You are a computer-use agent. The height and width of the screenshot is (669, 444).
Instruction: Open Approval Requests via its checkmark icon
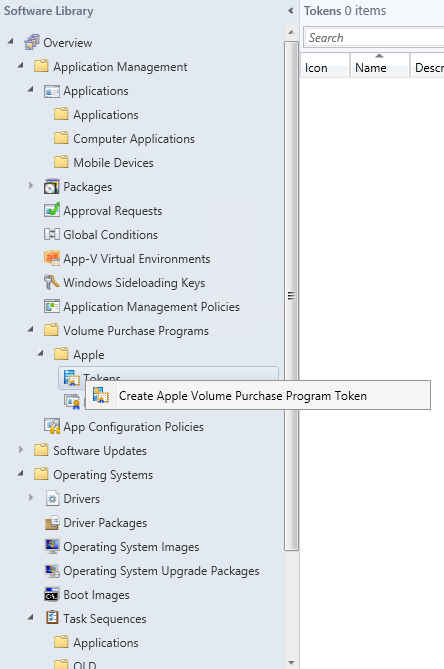(52, 211)
